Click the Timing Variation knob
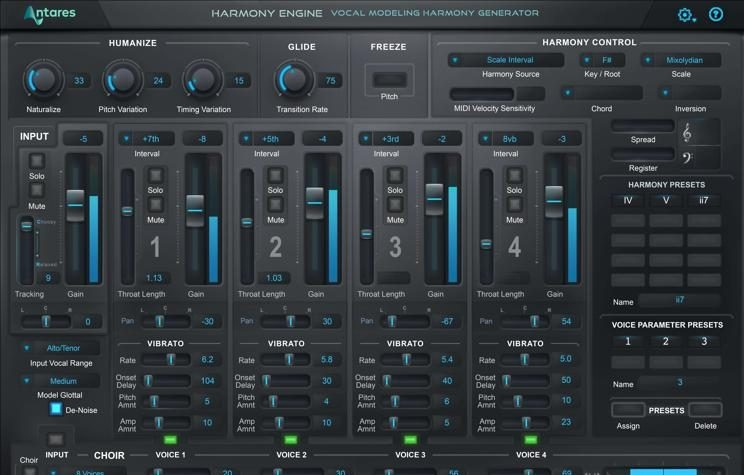Image resolution: width=744 pixels, height=475 pixels. 203,80
